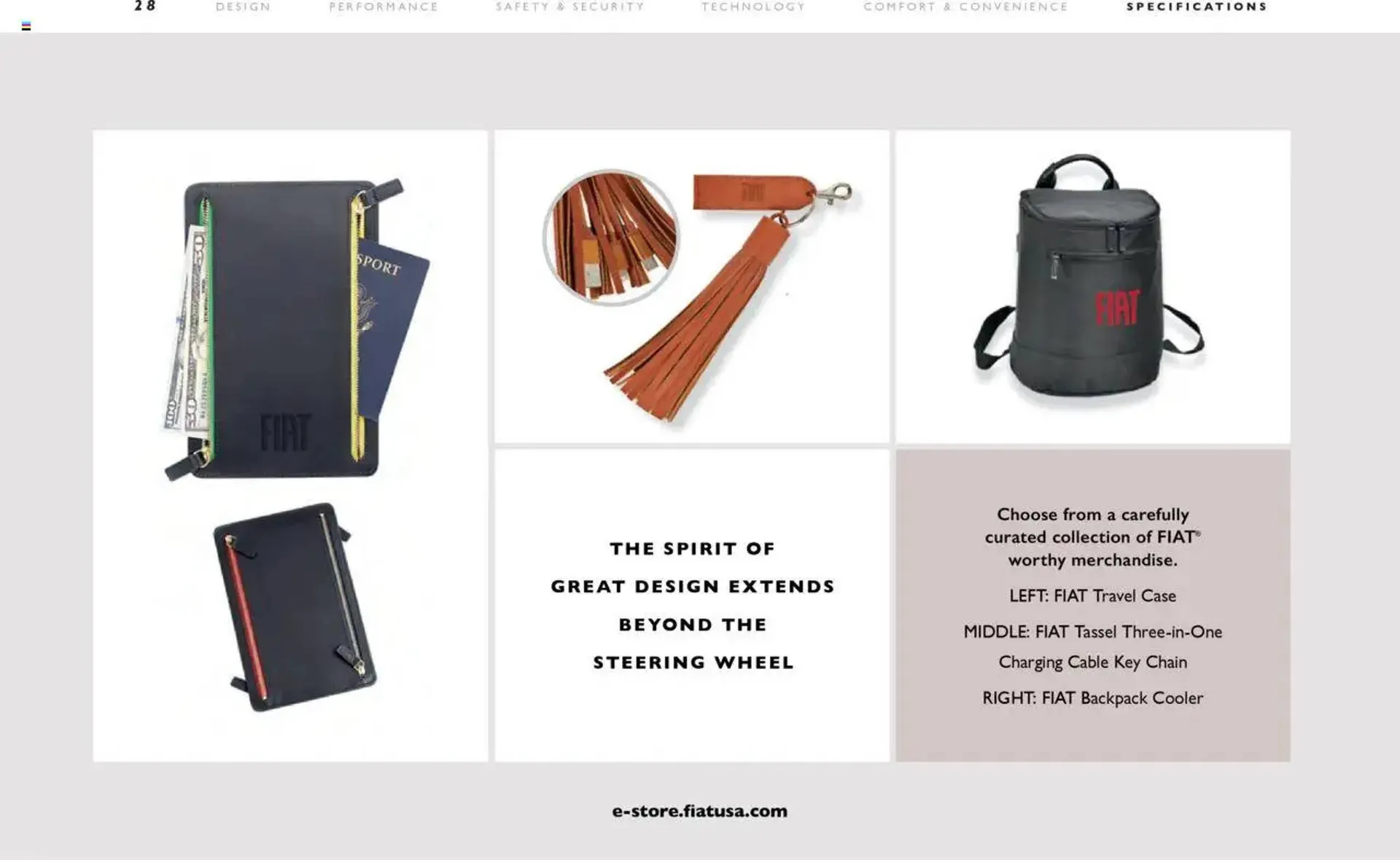1400x860 pixels.
Task: Click the Specifications tab
Action: coord(1197,7)
